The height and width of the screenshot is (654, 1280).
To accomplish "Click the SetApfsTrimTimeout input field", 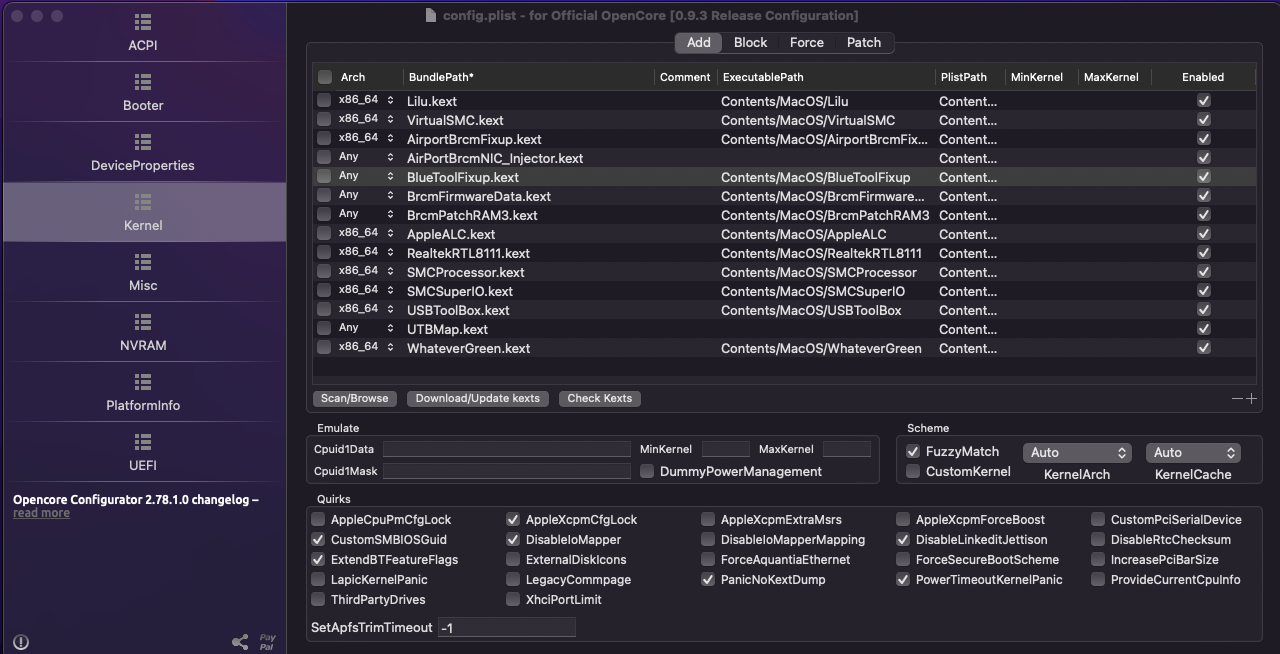I will pos(507,628).
